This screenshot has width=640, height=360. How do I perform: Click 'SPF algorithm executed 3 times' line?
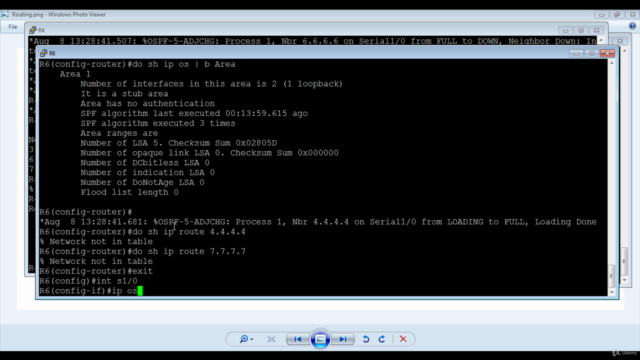(x=158, y=123)
